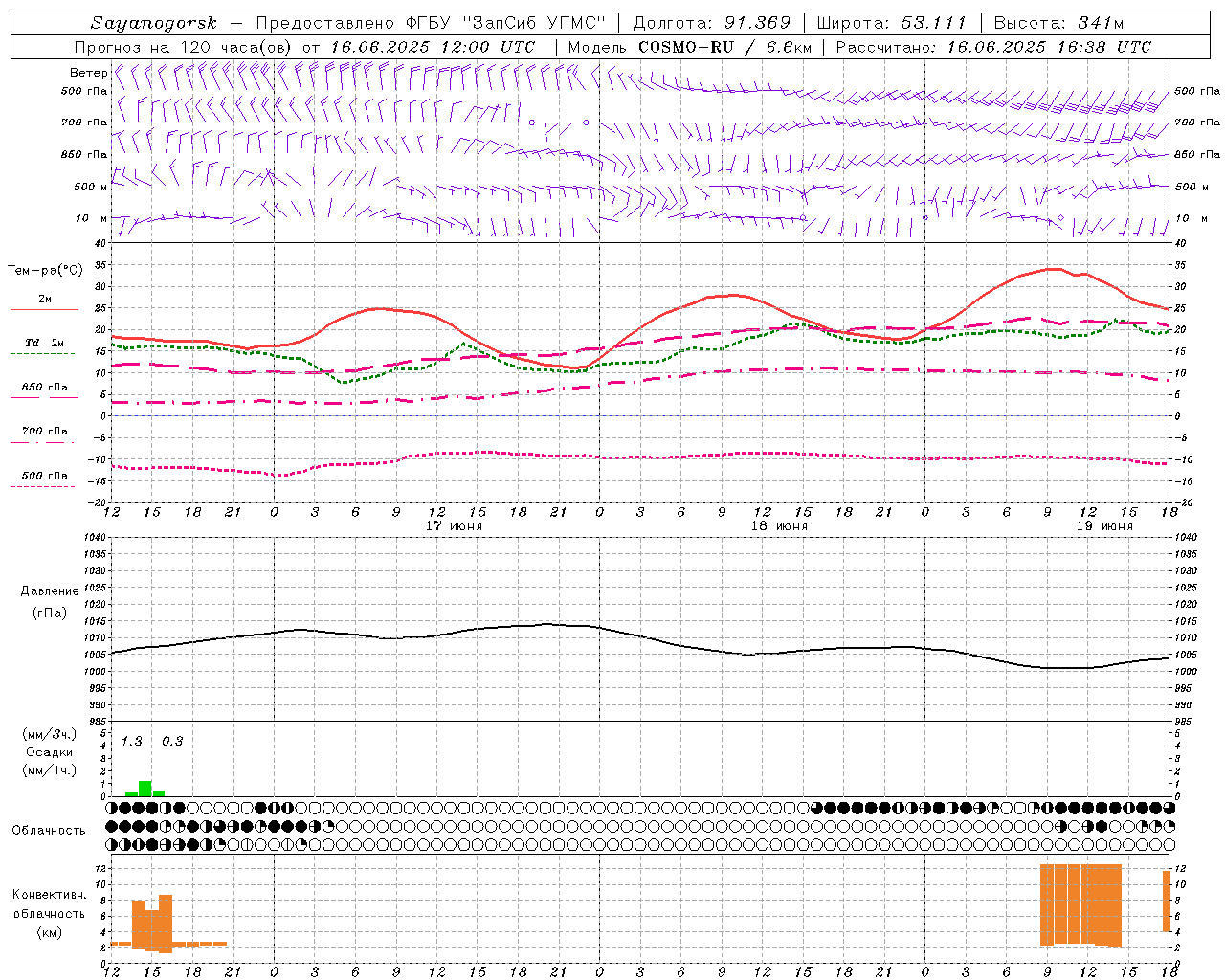The height and width of the screenshot is (980, 1225).
Task: Select the model name "COSMO-RU / 6.6км"
Action: click(724, 47)
